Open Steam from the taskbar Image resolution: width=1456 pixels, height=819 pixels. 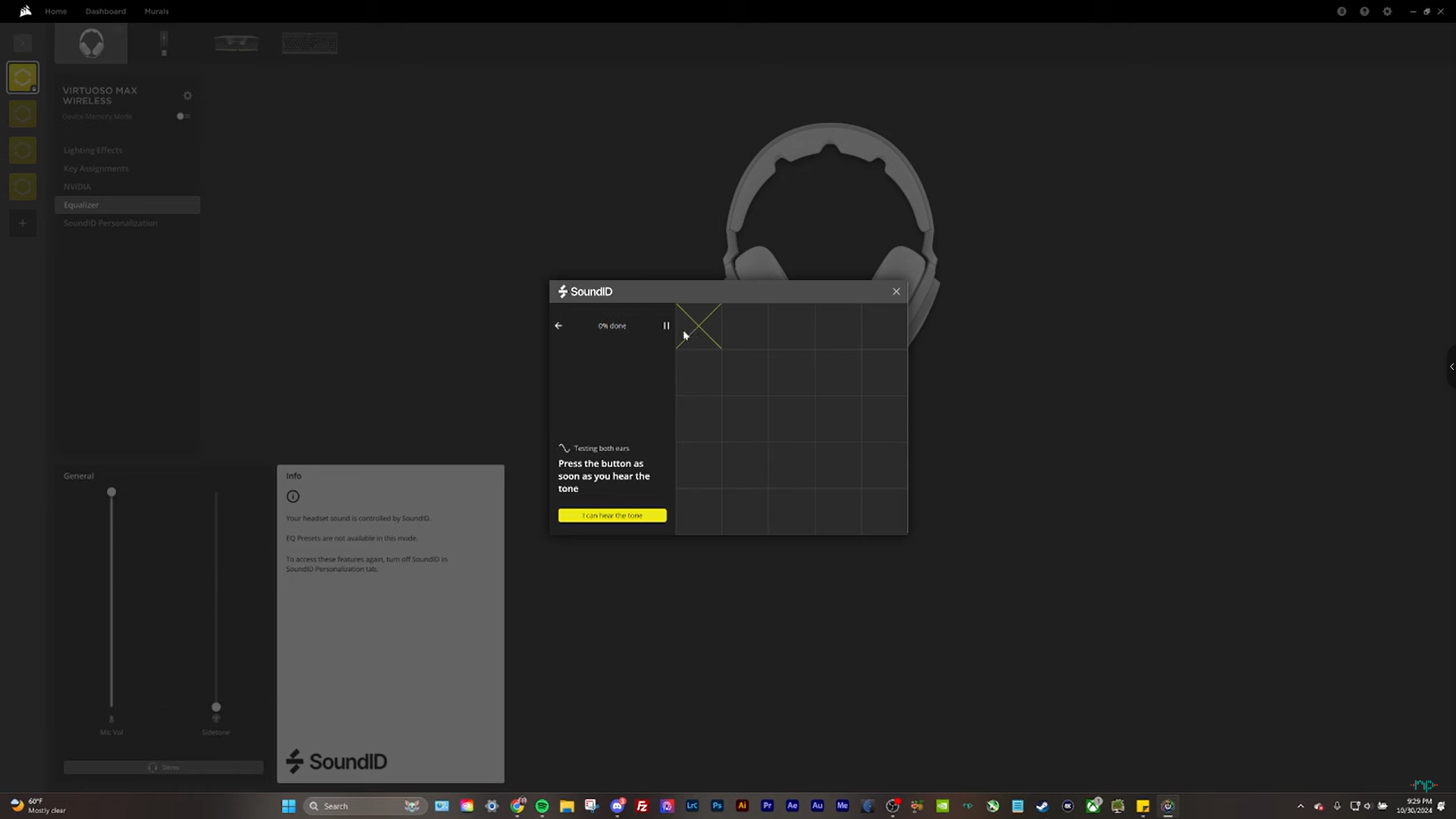click(1042, 806)
